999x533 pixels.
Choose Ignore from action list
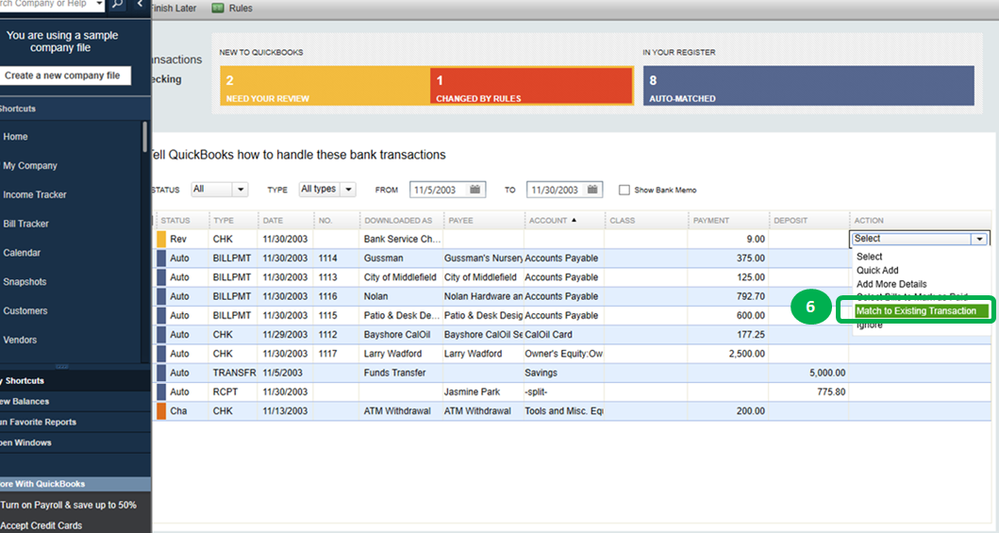tap(870, 325)
